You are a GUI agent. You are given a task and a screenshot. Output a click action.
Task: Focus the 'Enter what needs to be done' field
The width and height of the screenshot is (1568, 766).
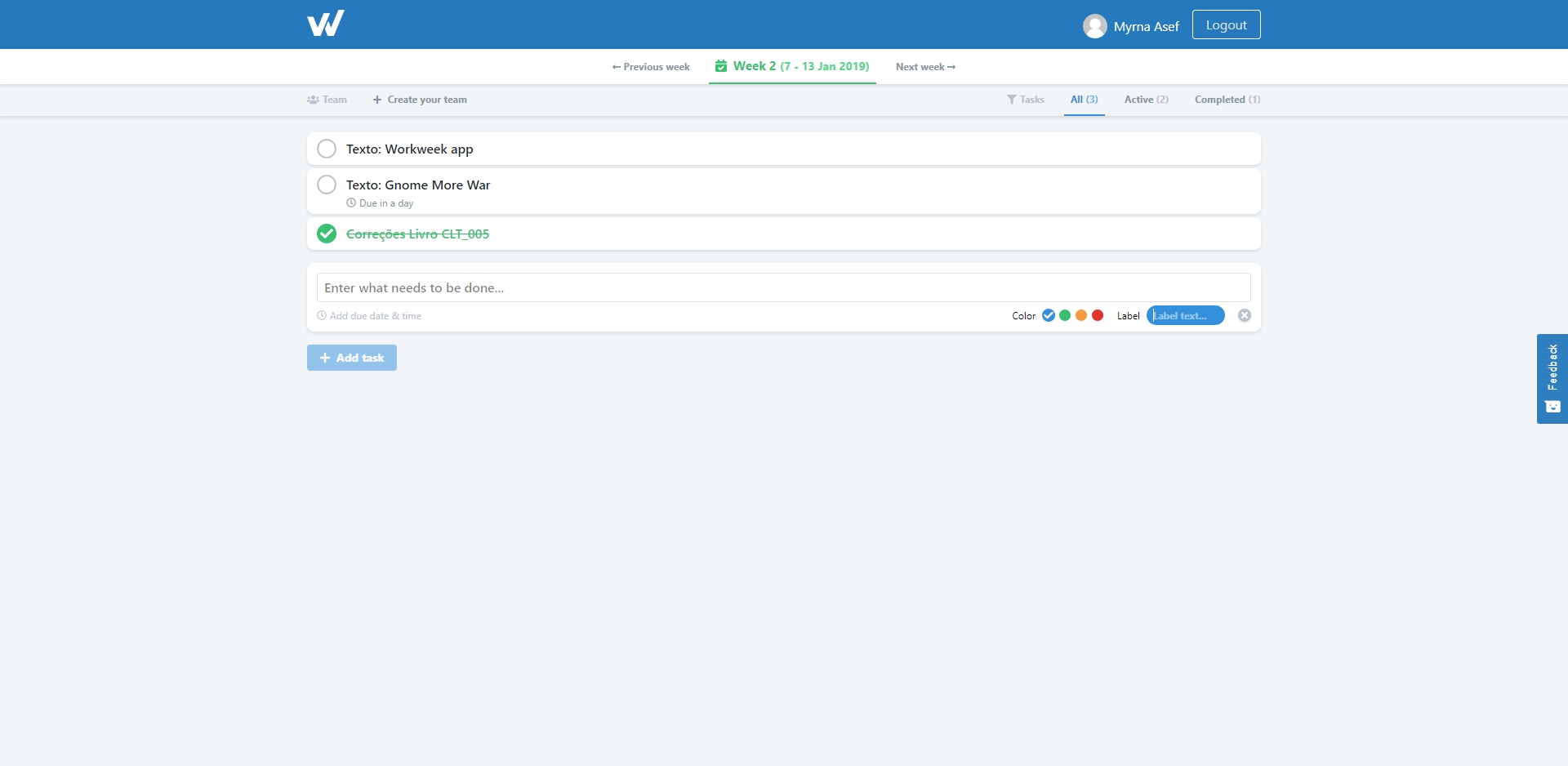(x=783, y=287)
